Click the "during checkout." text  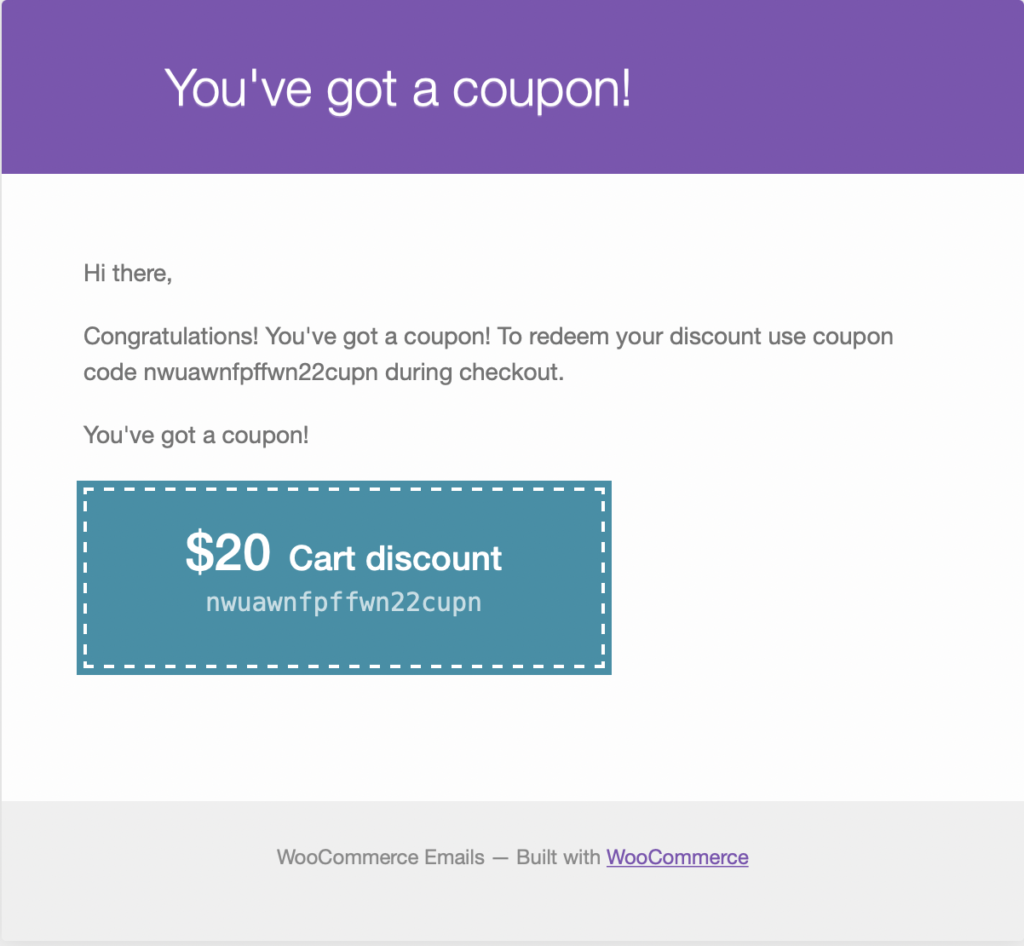coord(474,373)
